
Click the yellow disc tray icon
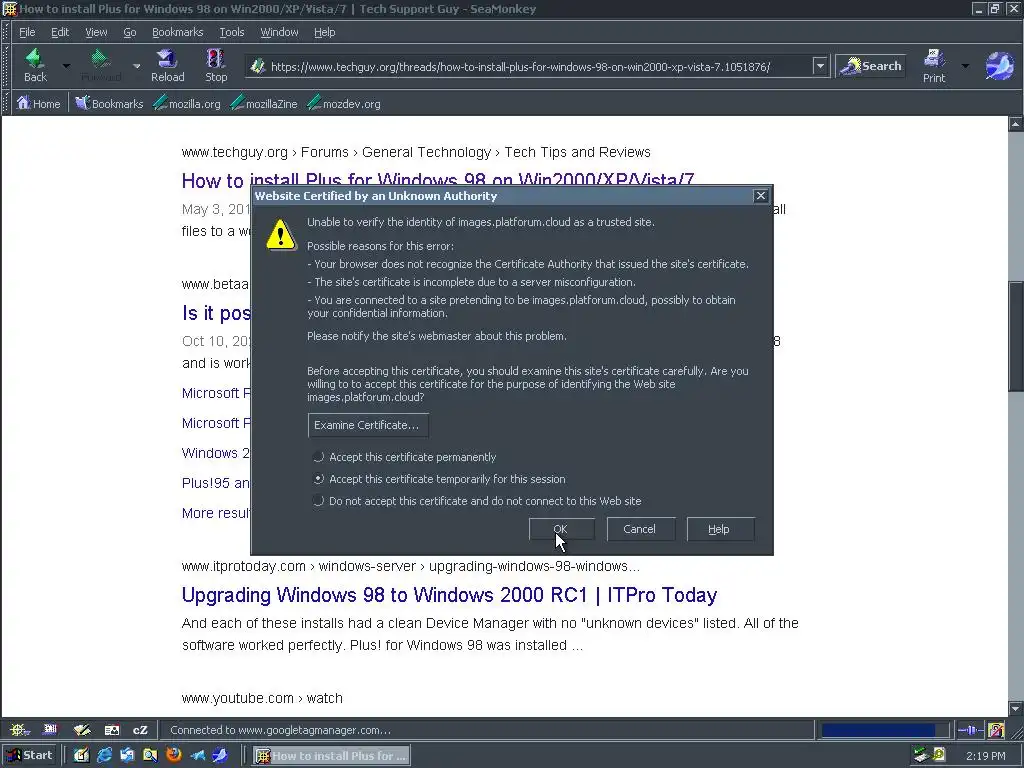pos(939,756)
